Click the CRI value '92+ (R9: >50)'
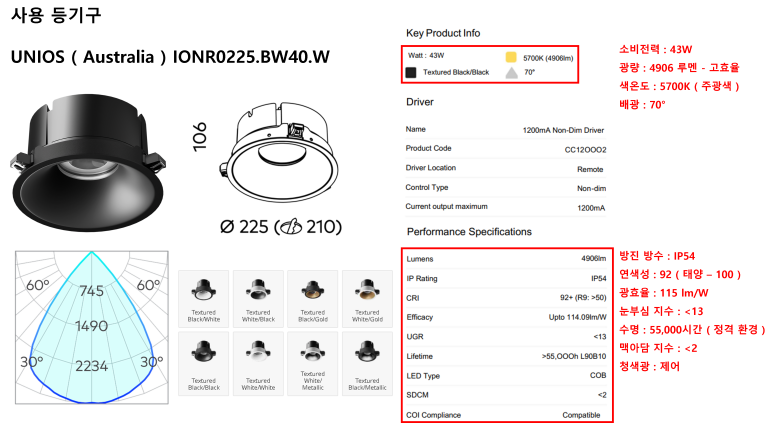The height and width of the screenshot is (423, 773). pos(583,298)
